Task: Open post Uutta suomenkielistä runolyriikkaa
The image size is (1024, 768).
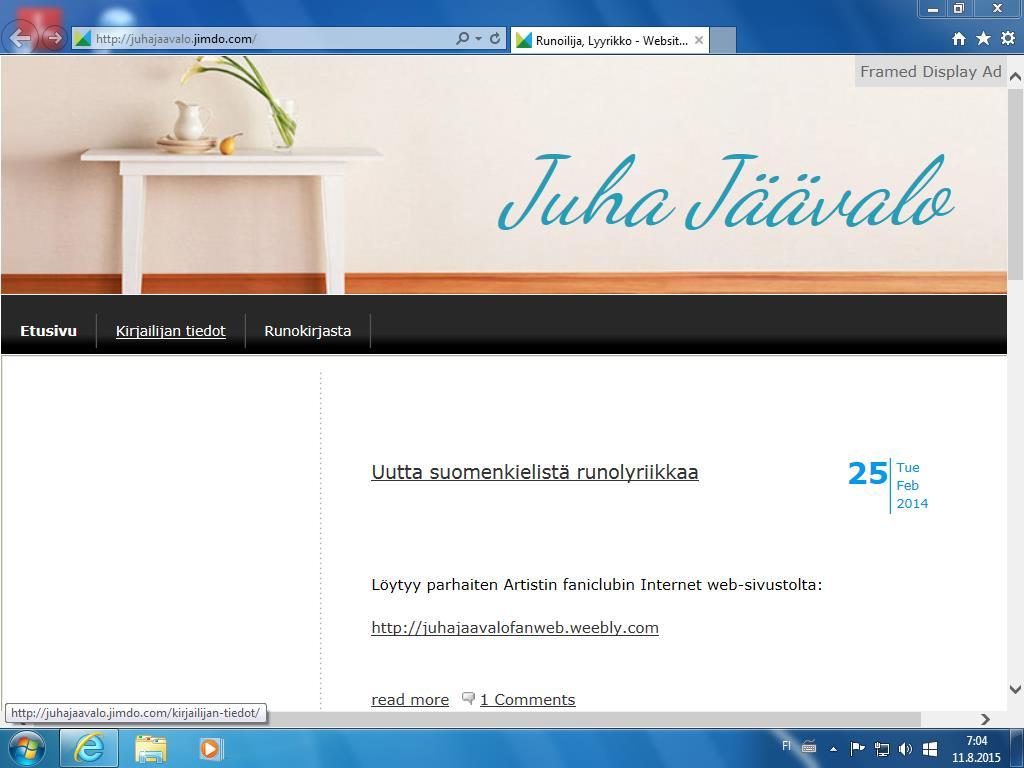Action: click(x=535, y=472)
